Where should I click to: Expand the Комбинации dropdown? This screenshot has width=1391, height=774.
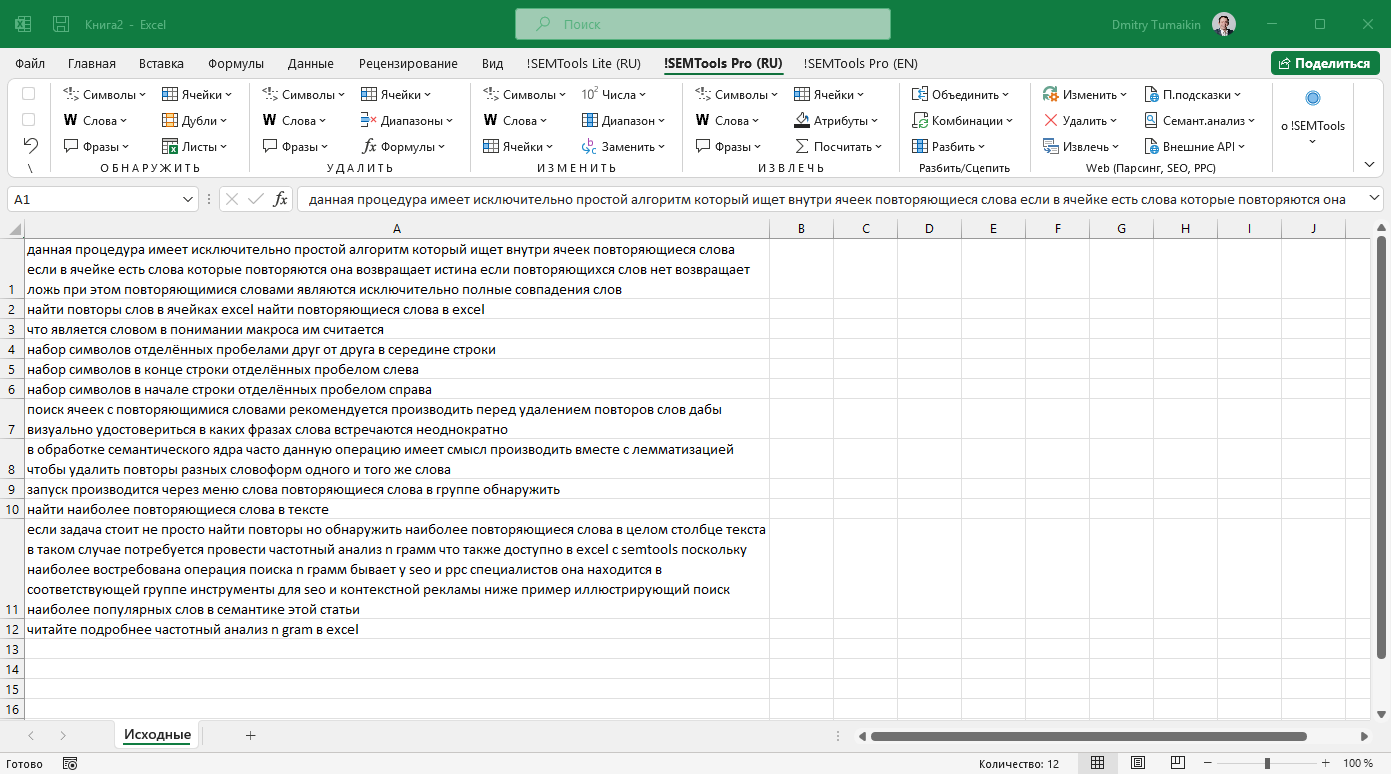tap(963, 121)
